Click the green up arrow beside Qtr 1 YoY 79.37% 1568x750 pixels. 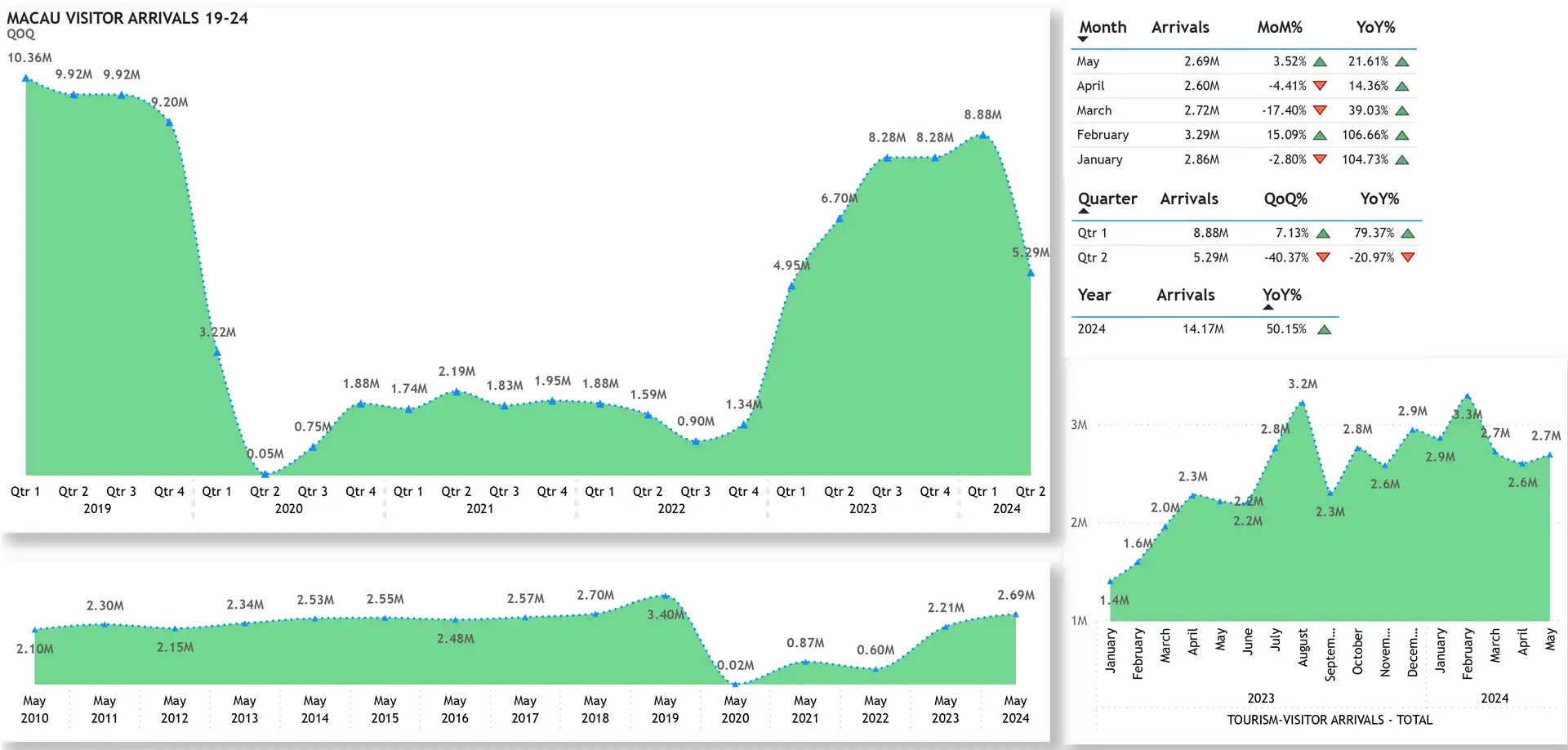coord(1408,234)
